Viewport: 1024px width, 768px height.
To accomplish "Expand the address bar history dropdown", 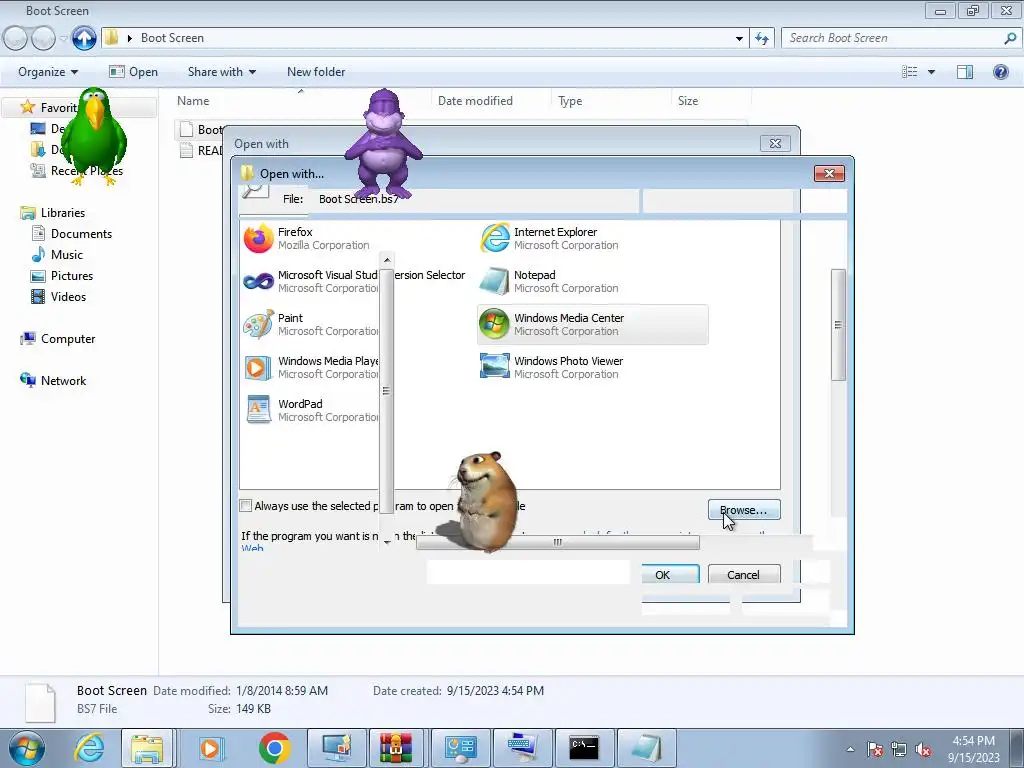I will tap(739, 38).
